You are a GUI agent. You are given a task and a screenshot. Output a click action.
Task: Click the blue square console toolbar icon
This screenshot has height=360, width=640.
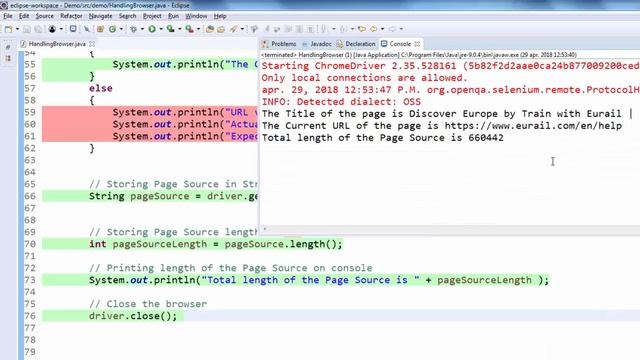[x=73, y=29]
